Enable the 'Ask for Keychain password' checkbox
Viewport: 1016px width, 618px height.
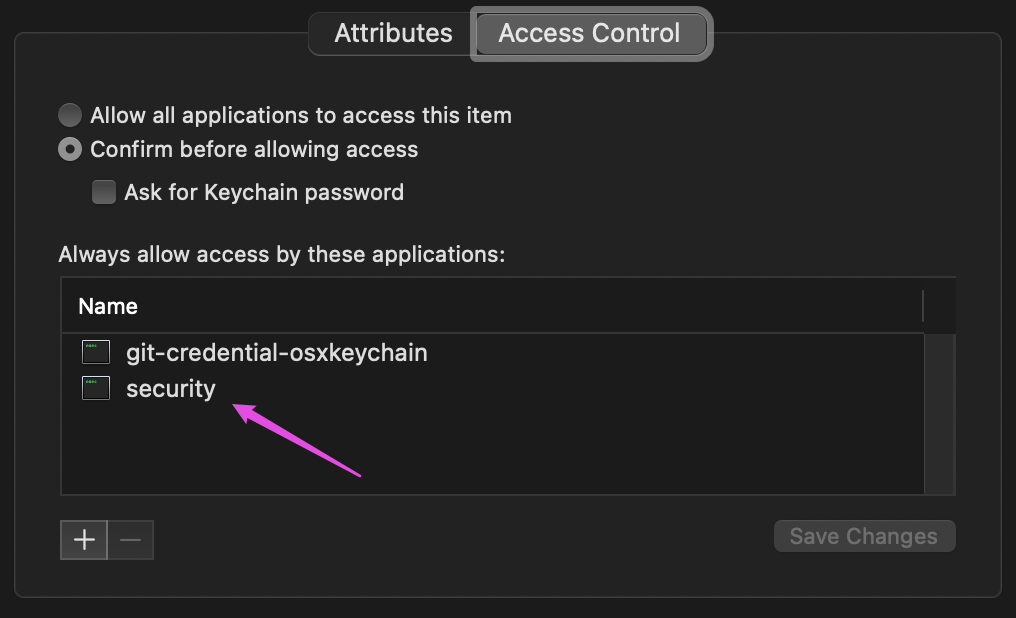tap(104, 192)
